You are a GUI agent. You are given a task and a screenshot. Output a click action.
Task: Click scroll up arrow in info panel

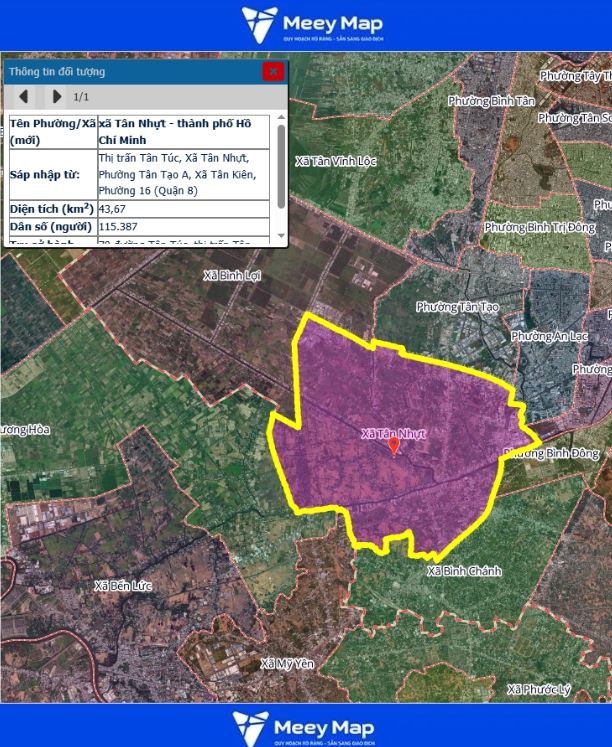[x=281, y=119]
